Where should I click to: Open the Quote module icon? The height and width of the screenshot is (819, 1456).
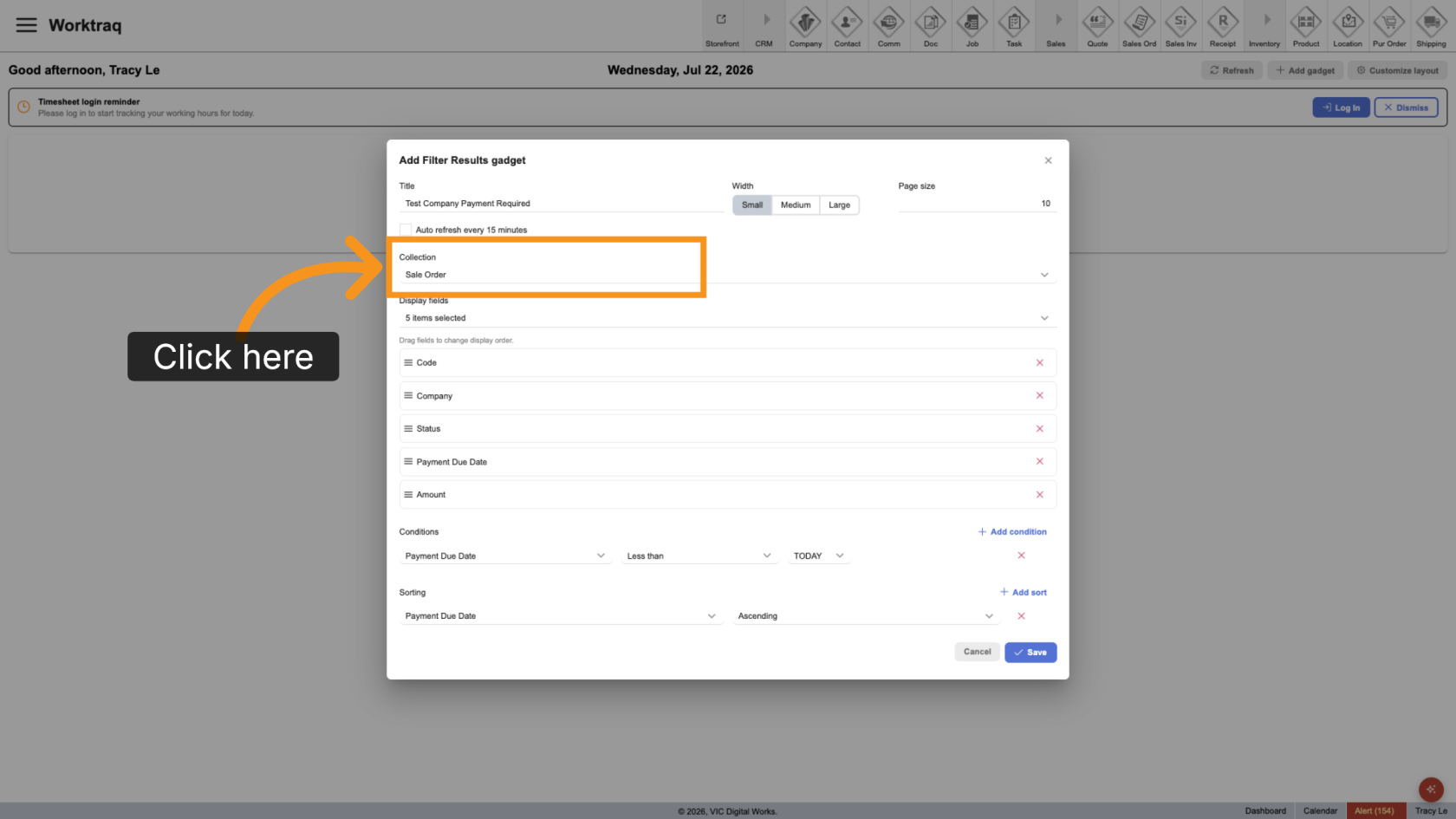coord(1097,26)
